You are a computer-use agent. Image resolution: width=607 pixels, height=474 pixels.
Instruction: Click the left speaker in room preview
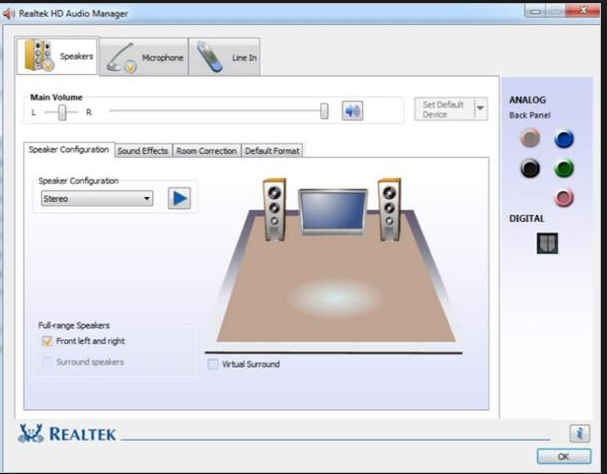pos(274,210)
